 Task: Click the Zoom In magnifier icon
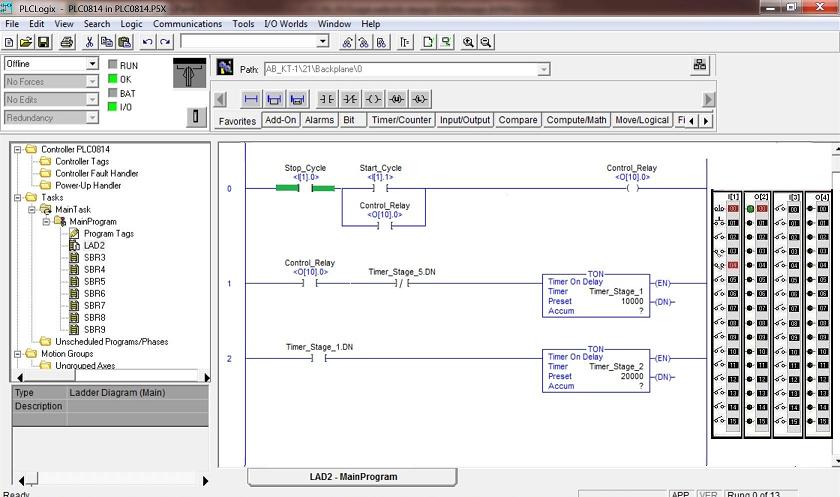point(468,42)
